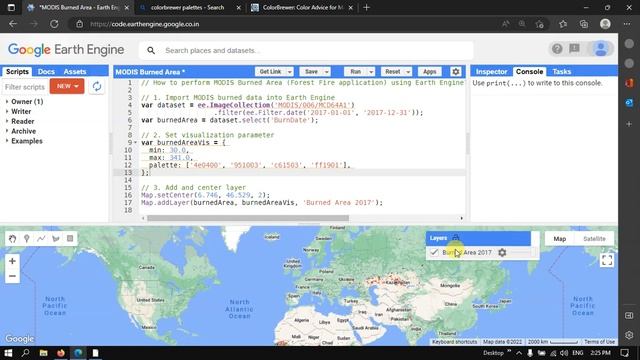Switch to ColorBrewer Color Advice browser tab
The height and width of the screenshot is (360, 640).
pyautogui.click(x=302, y=7)
